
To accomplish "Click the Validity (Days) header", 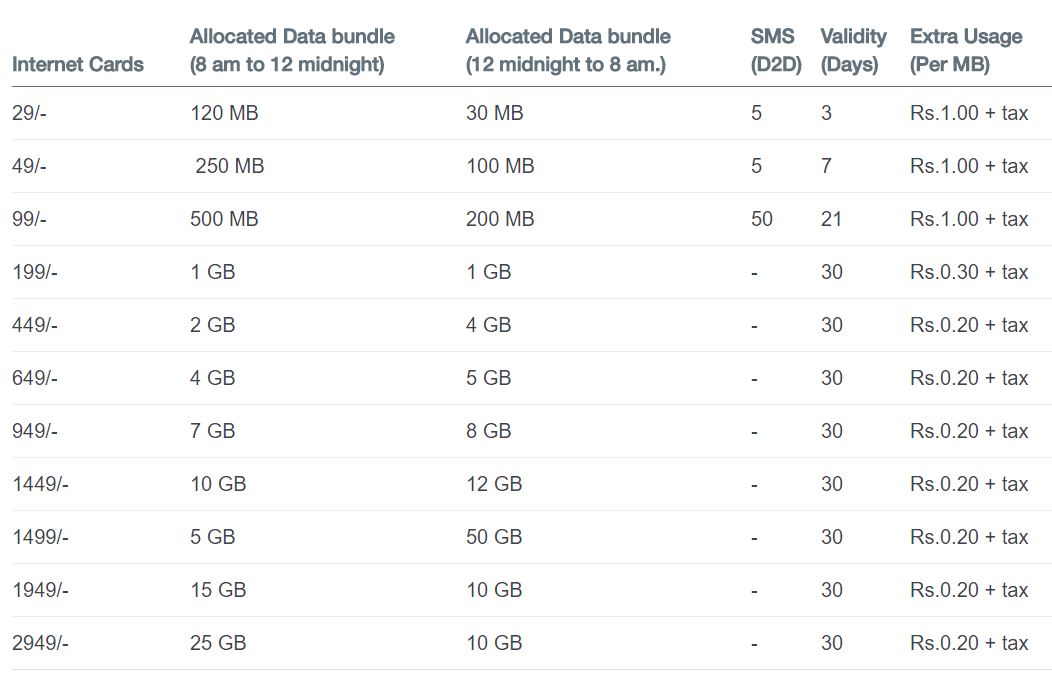I will 853,50.
